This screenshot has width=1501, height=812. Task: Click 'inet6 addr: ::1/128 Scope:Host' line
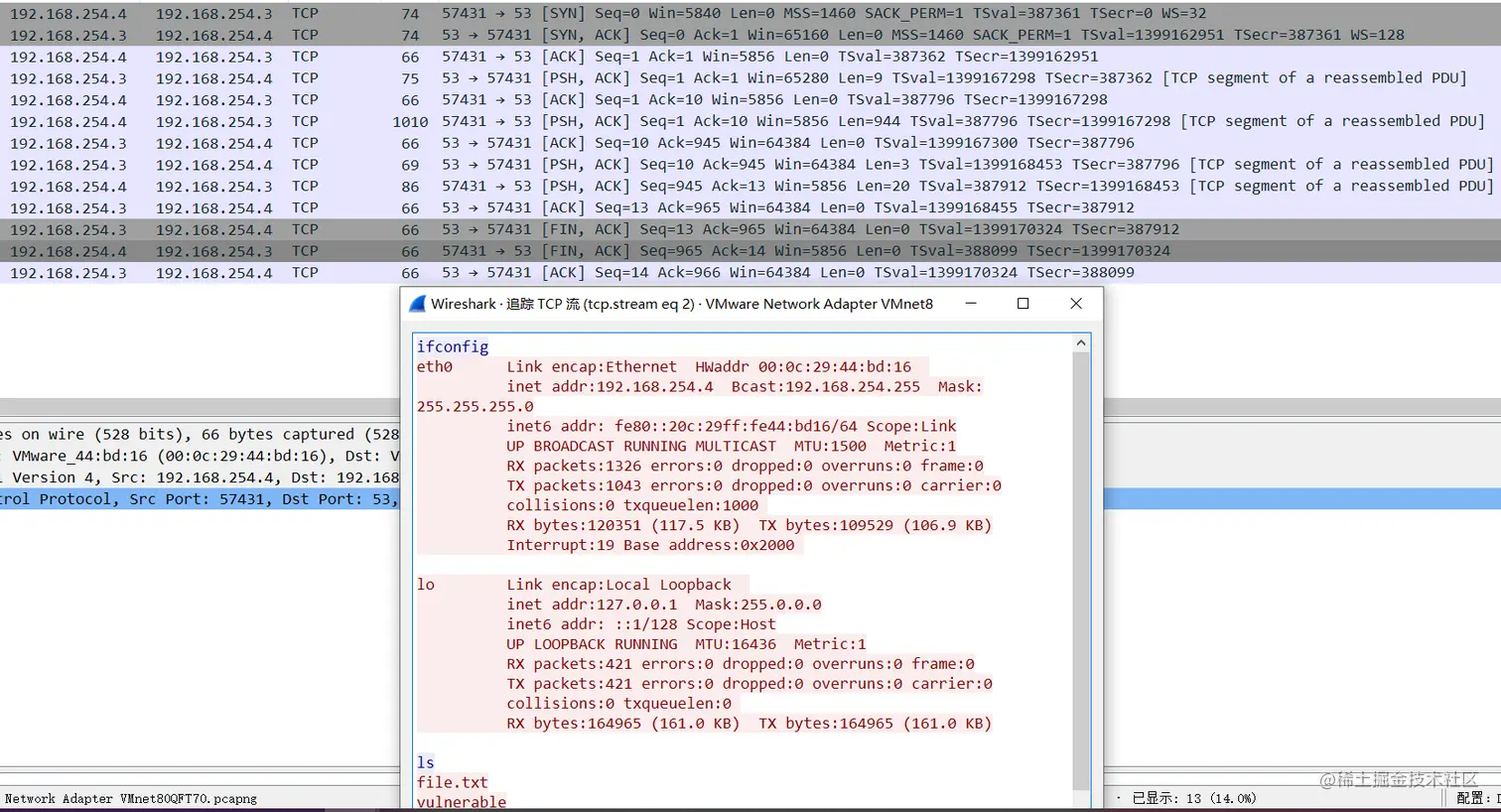(641, 624)
